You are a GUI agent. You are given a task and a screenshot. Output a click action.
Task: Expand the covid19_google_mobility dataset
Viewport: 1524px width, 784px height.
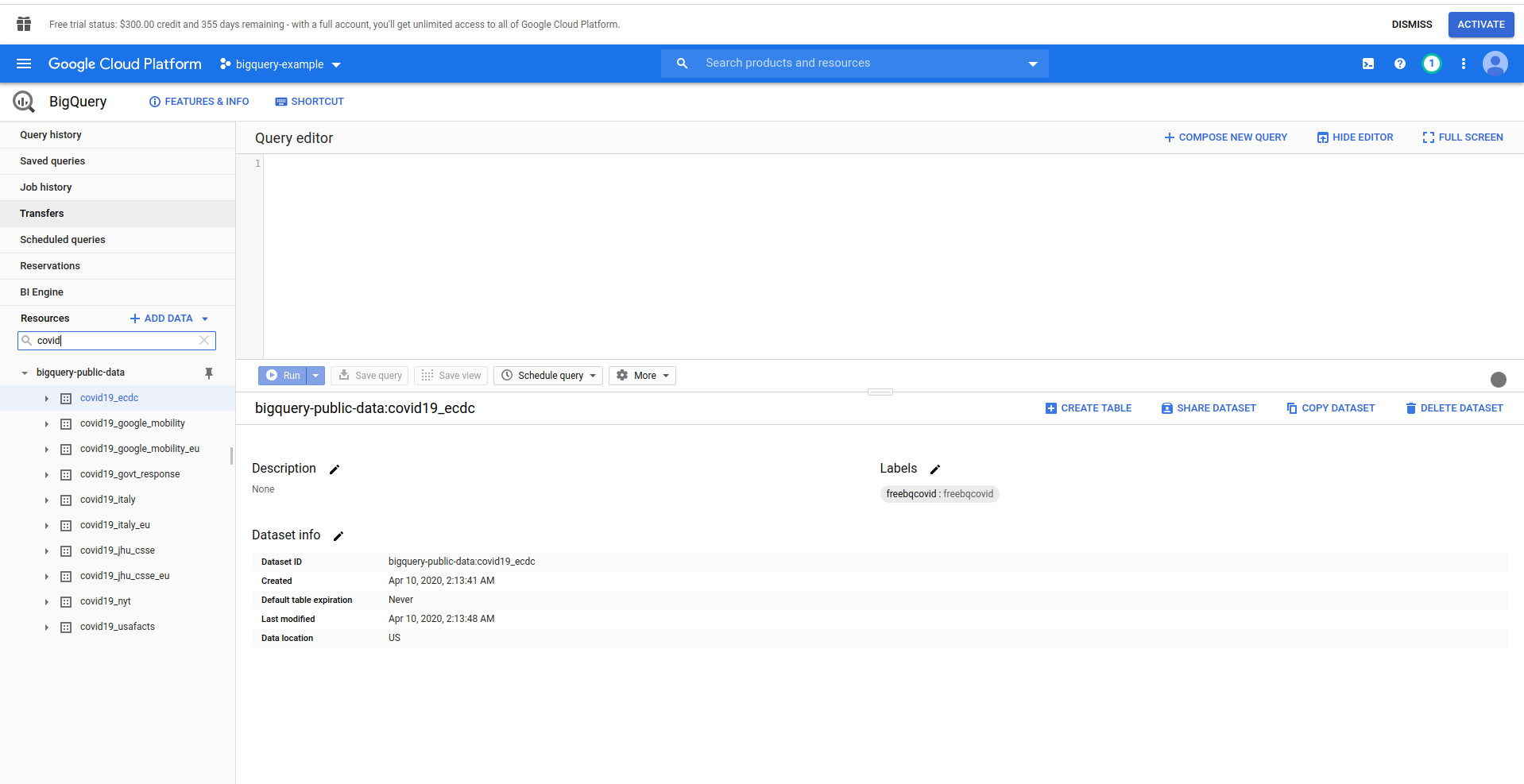[46, 424]
